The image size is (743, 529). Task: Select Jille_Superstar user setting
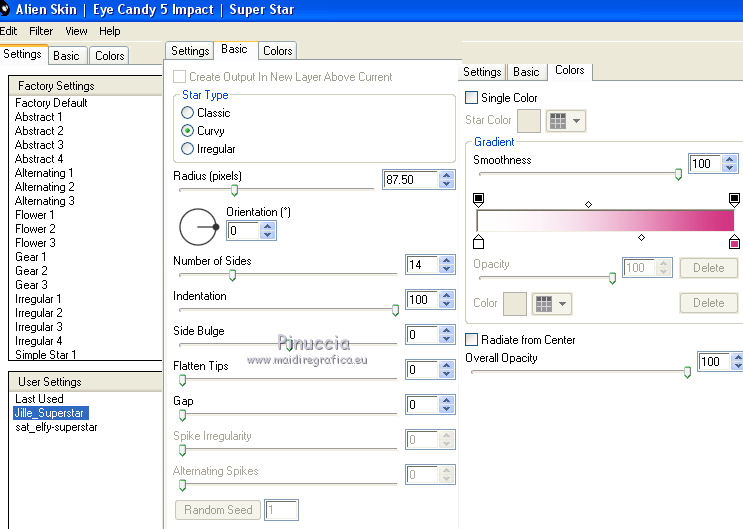51,413
